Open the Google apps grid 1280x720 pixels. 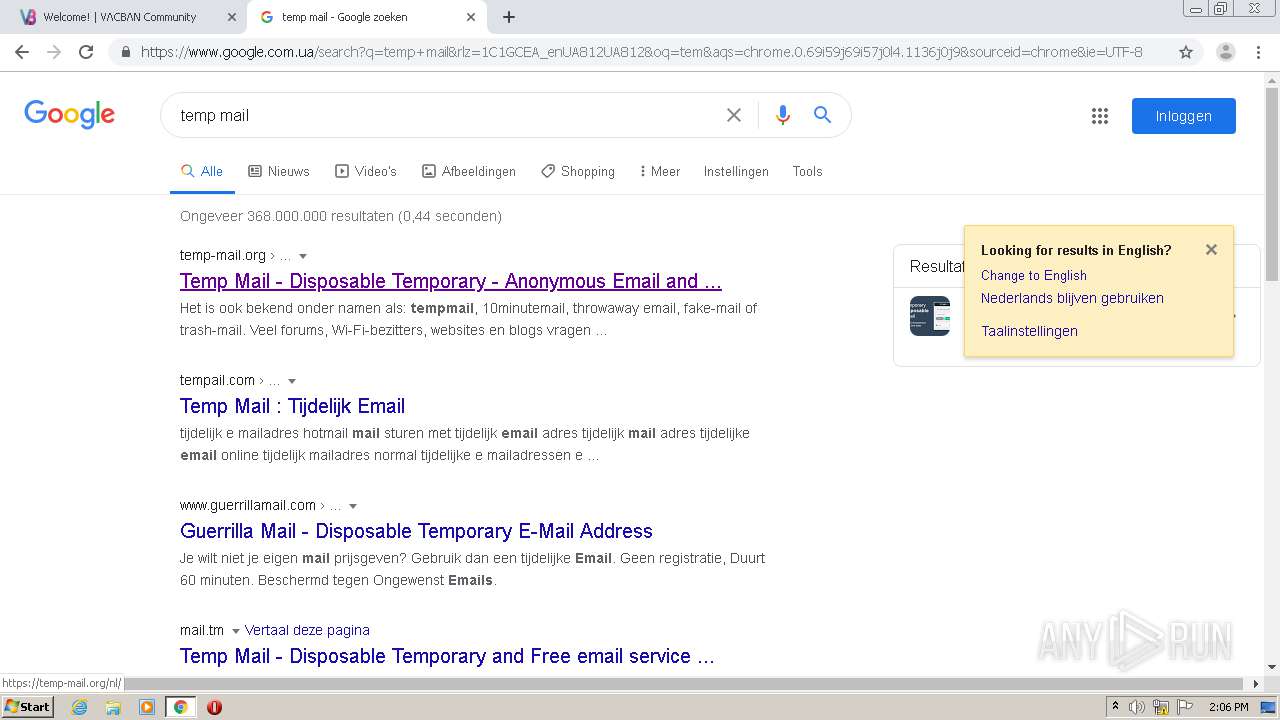1100,116
